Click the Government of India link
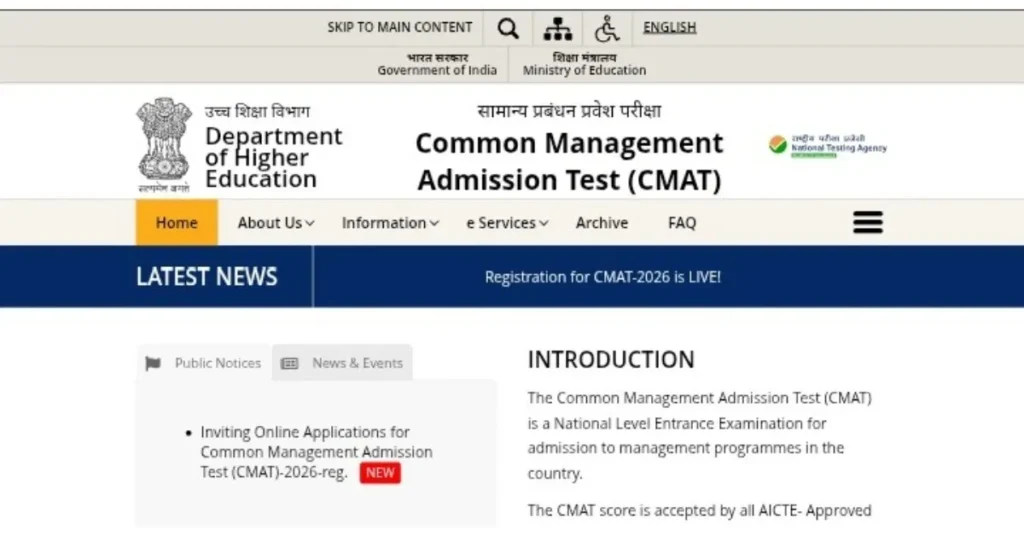Image resolution: width=1024 pixels, height=536 pixels. click(437, 64)
